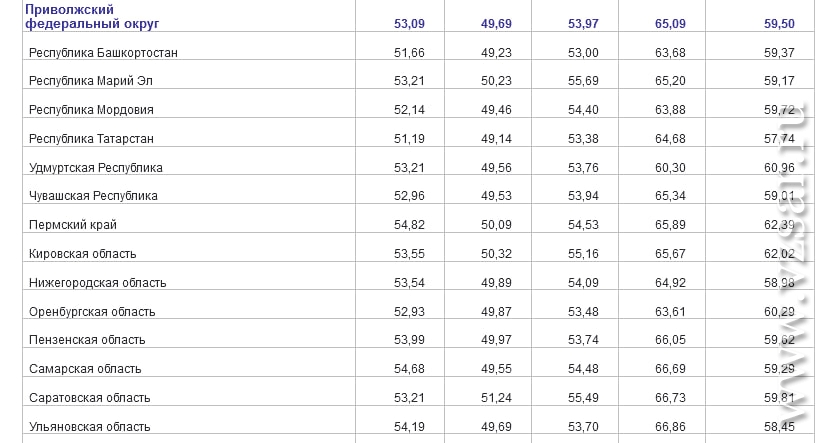Image resolution: width=822 pixels, height=443 pixels.
Task: Click the Самарская область label
Action: point(85,369)
